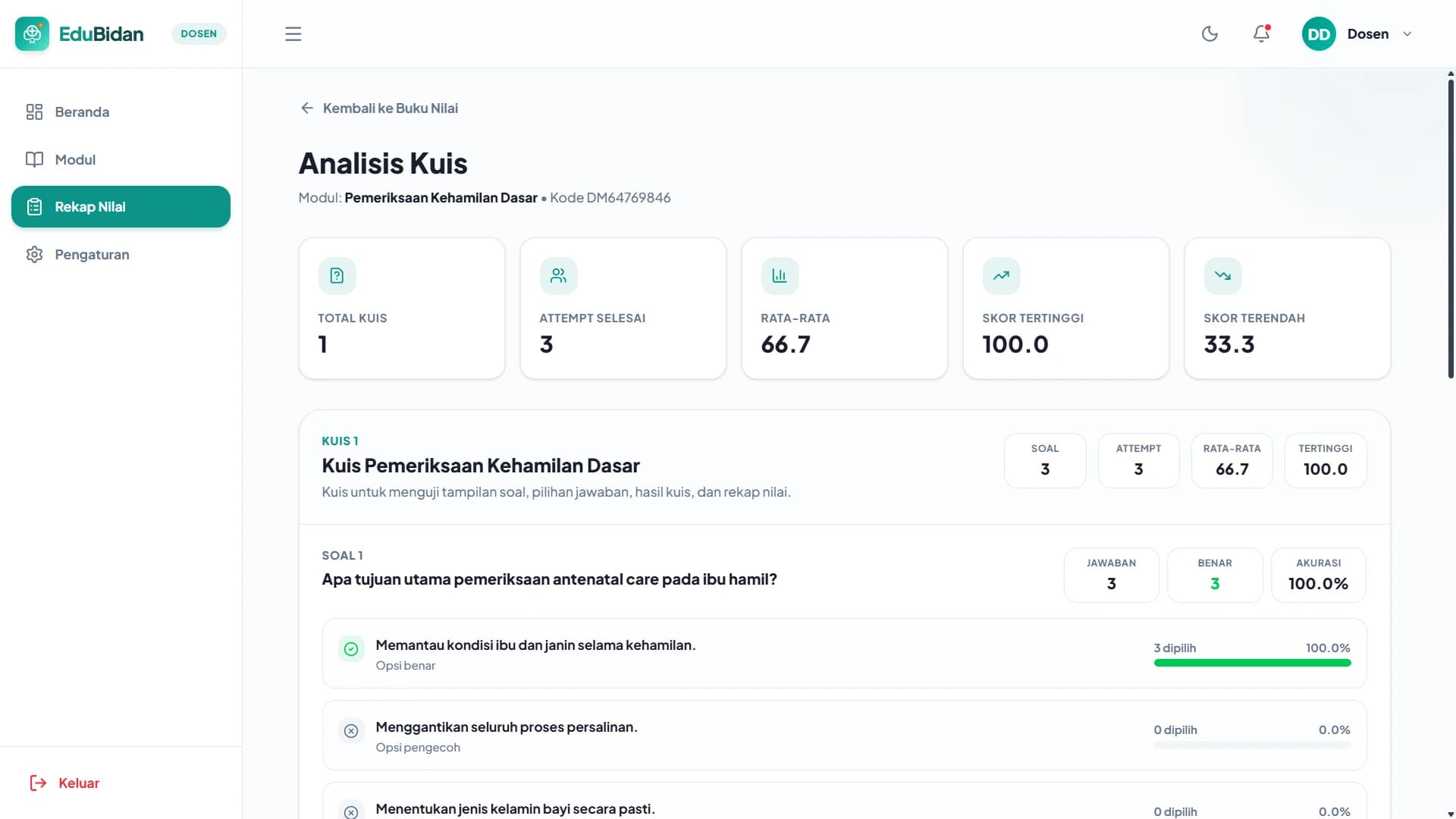Click the Modul book icon
The image size is (1456, 819).
click(x=34, y=159)
